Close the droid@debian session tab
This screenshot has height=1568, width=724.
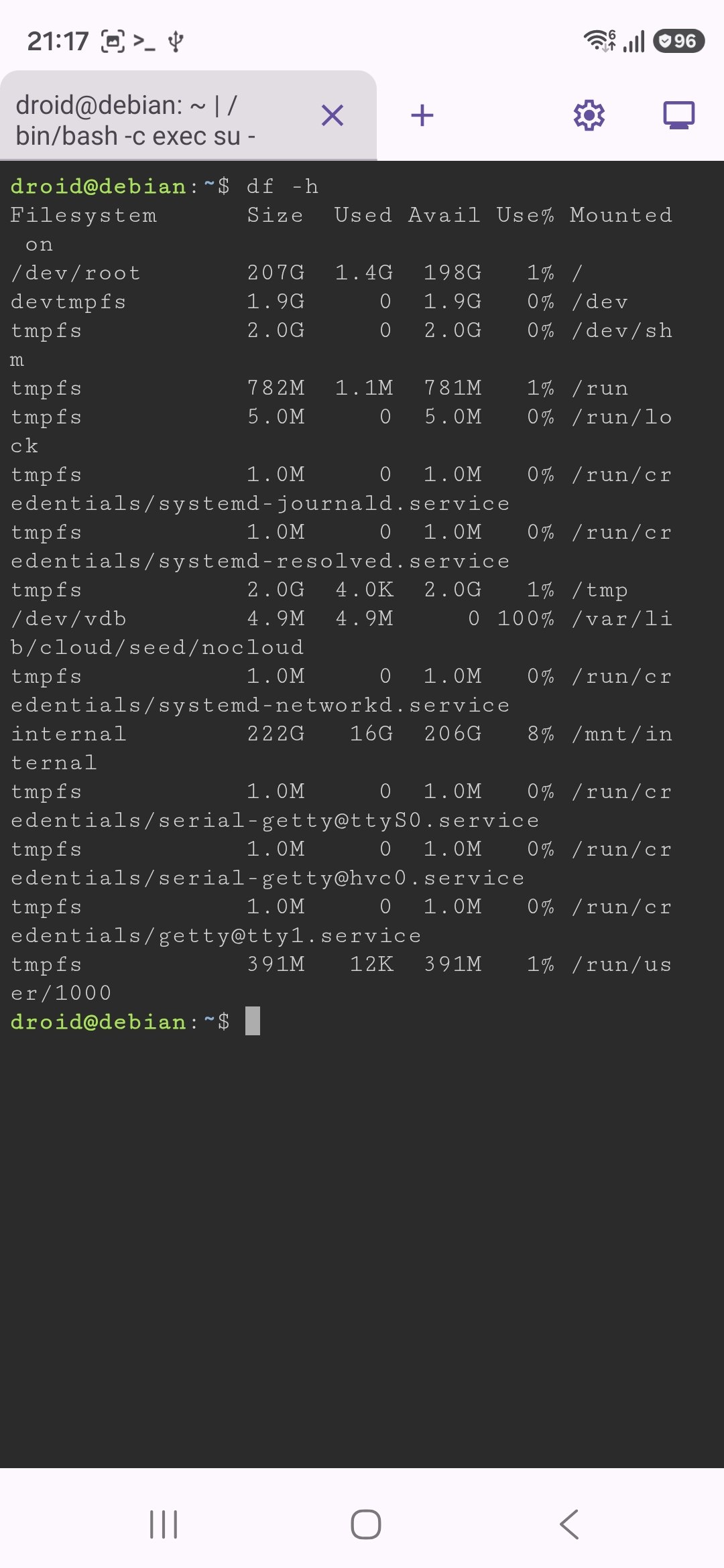click(333, 115)
